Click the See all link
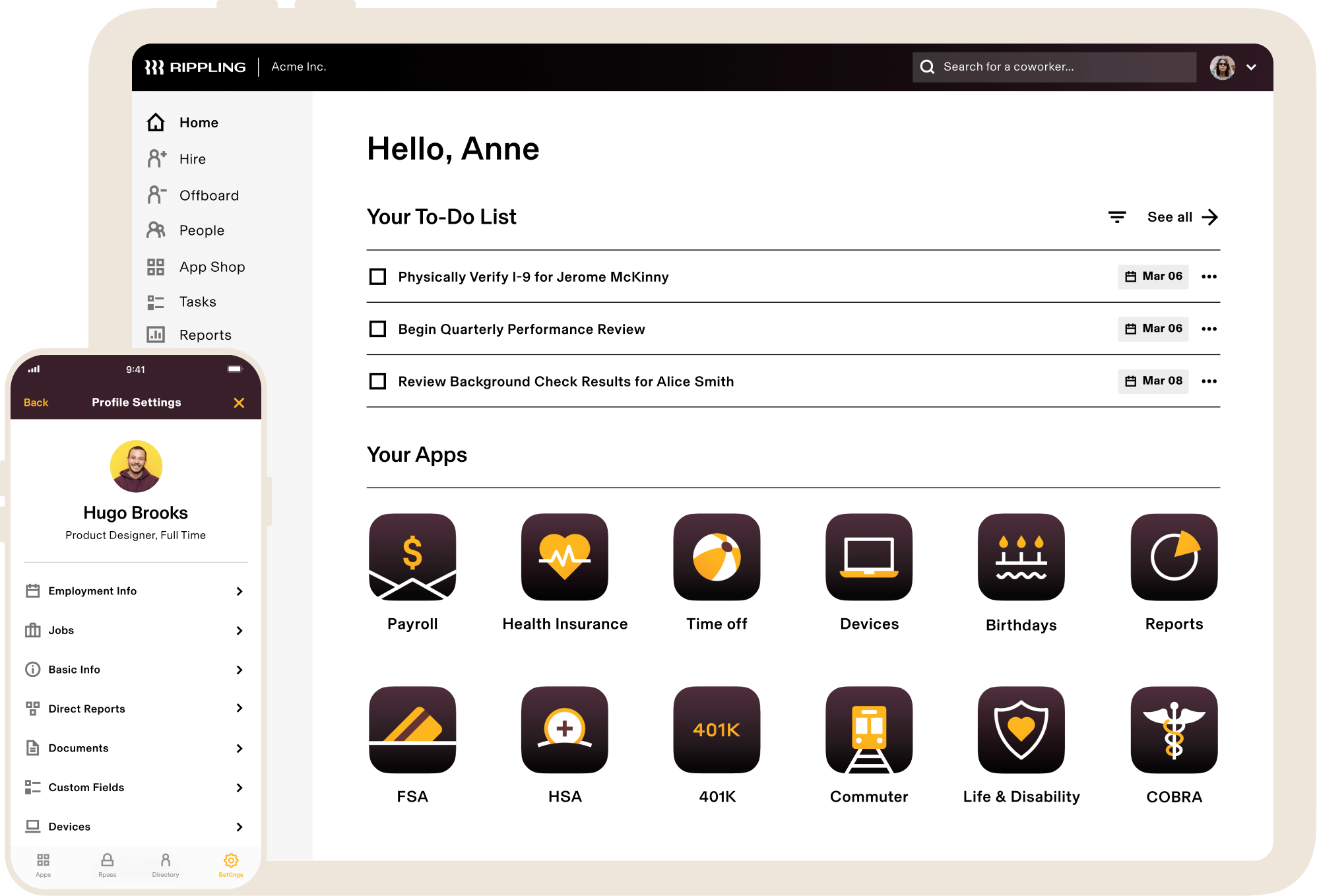Screen dimensions: 1317x896 1182,217
